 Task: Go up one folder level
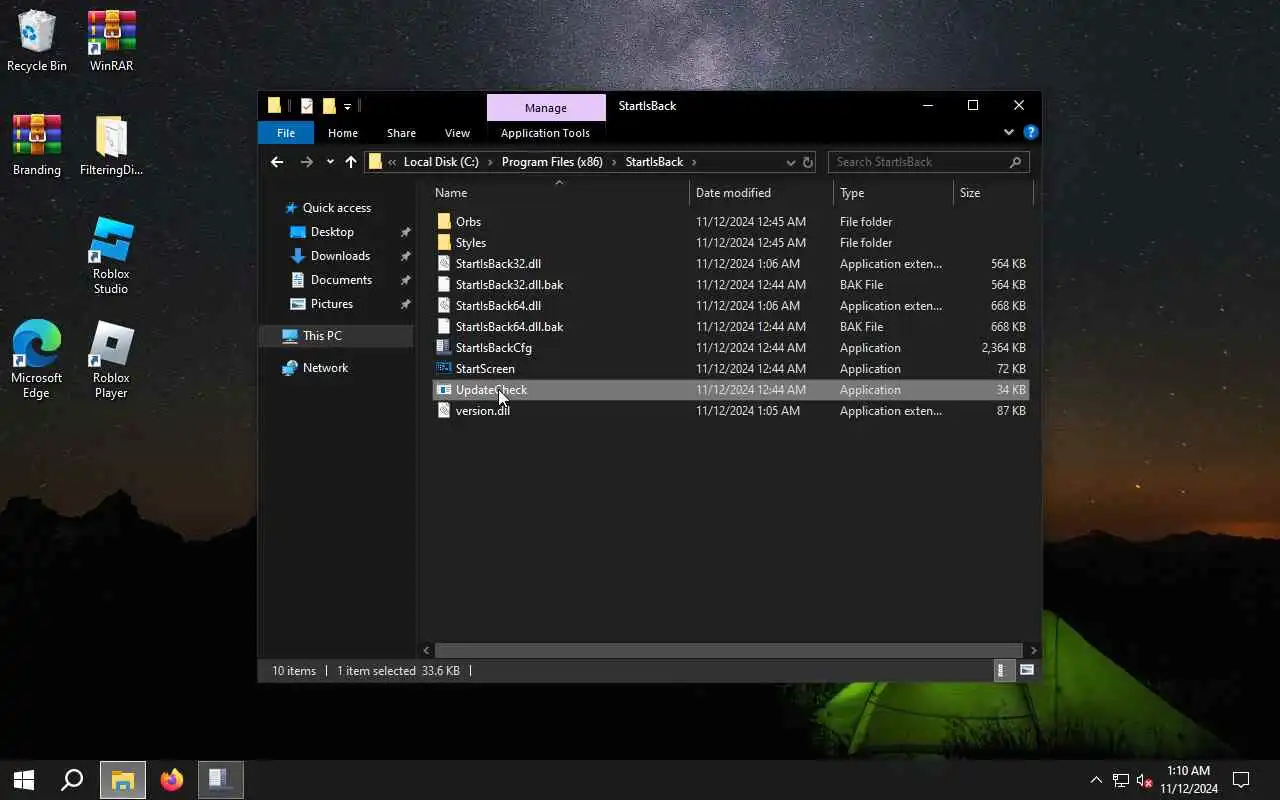pyautogui.click(x=350, y=162)
